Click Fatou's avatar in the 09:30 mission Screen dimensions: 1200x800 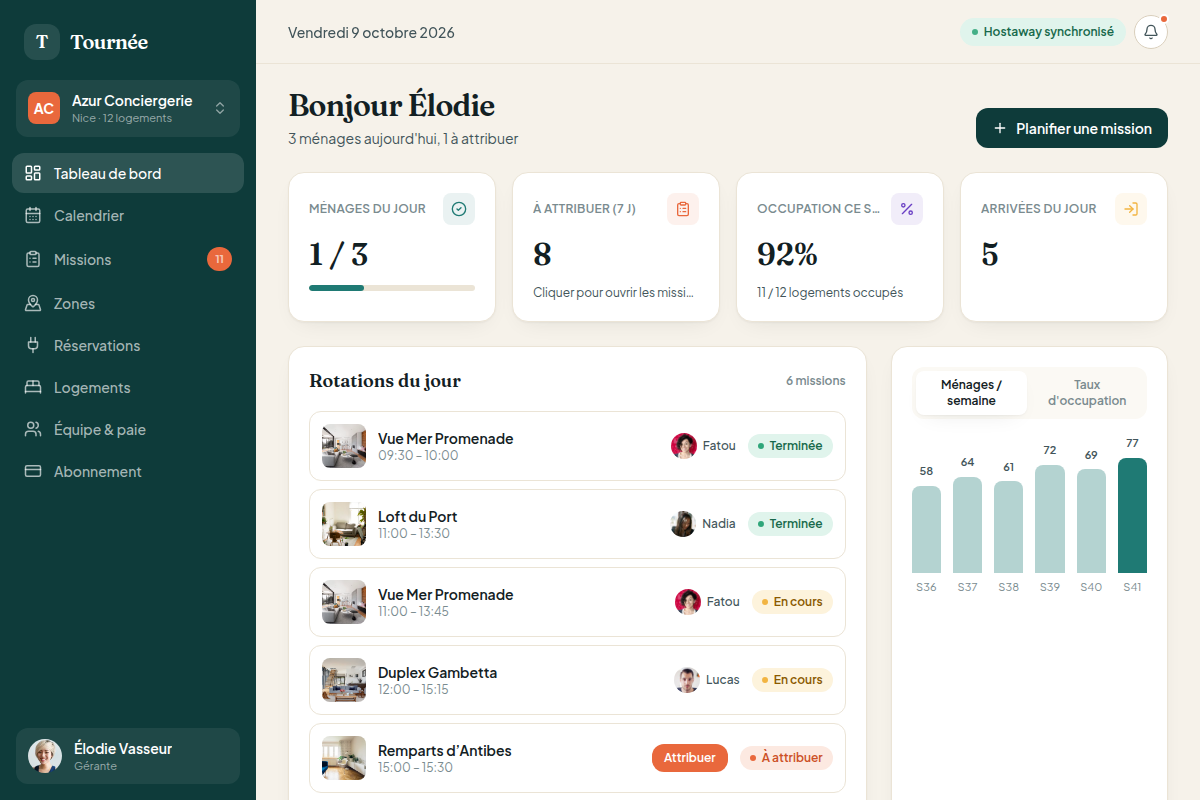(684, 446)
